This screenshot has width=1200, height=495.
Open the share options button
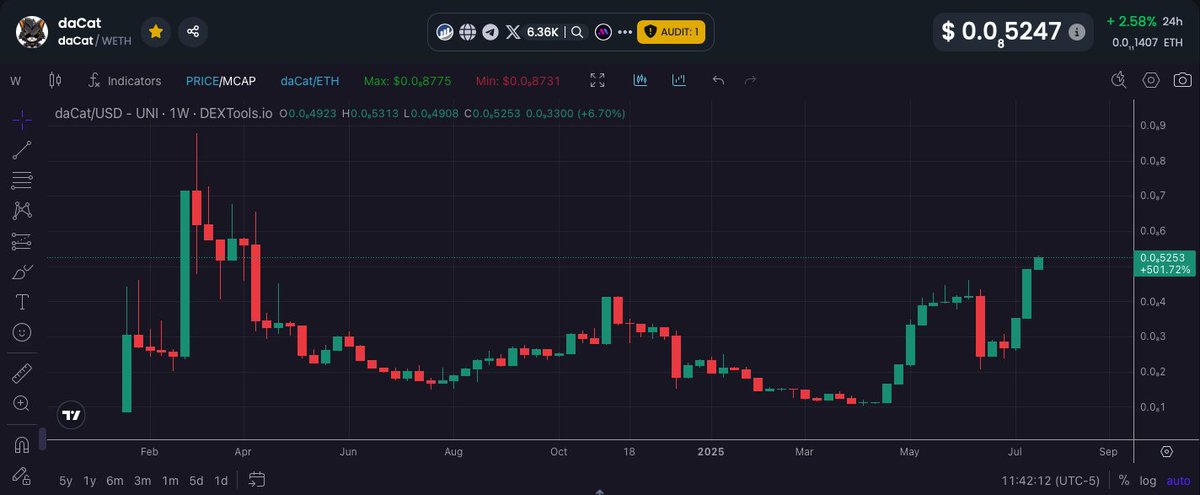point(193,32)
